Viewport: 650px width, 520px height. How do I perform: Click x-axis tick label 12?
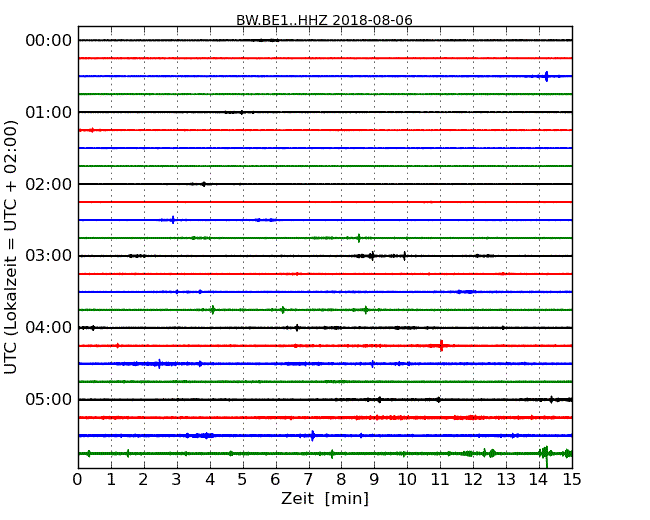tap(473, 480)
